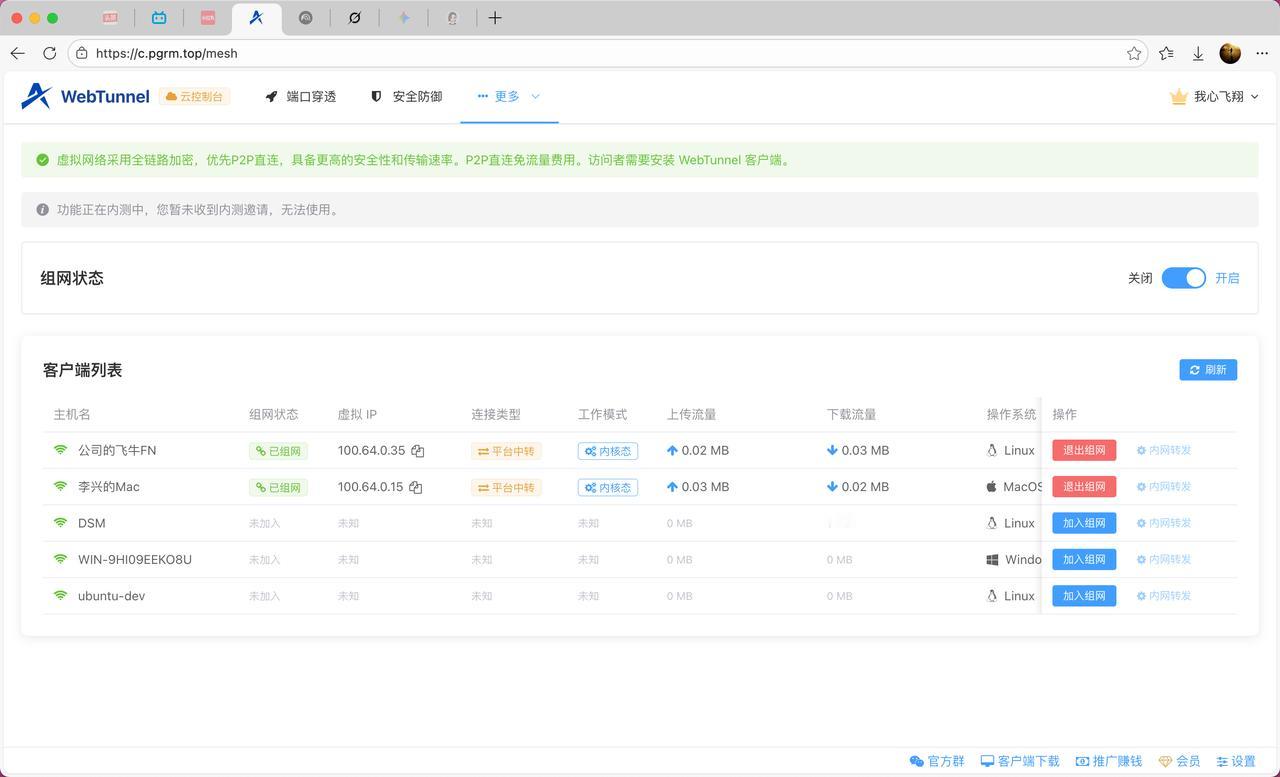Open 内网转发 for 李兴的Mac
Screen dimensions: 1280x777
pos(1164,487)
